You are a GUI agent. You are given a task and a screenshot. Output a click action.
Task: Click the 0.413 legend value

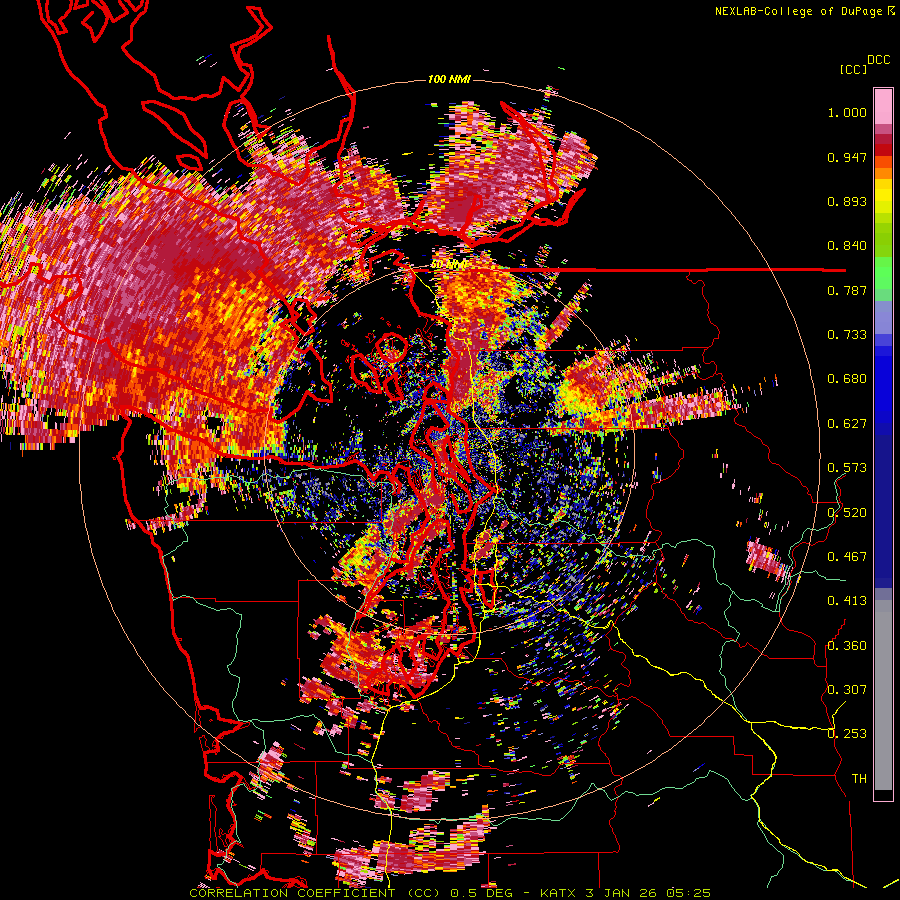pos(847,601)
